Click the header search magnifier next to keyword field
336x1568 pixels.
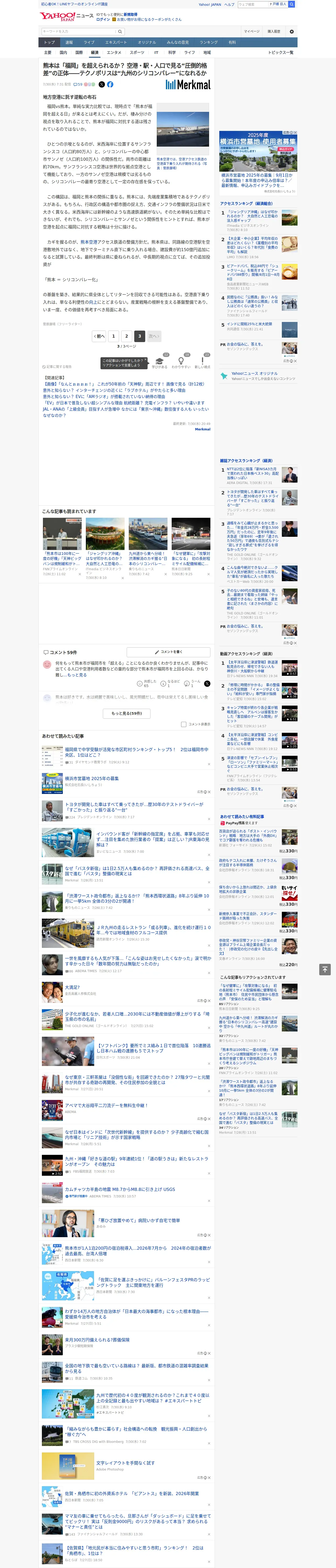[120, 32]
